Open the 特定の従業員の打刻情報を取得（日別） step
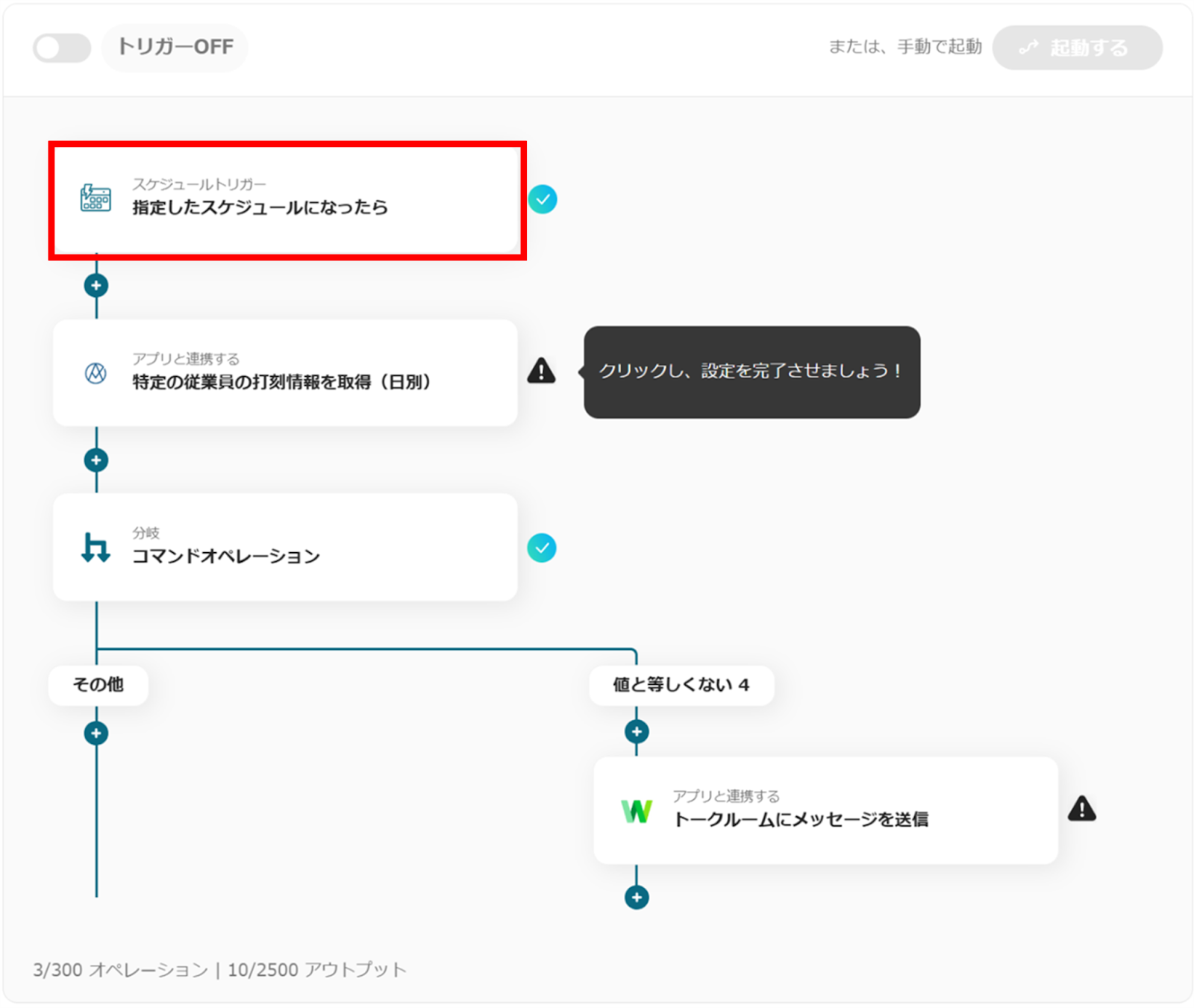 (285, 373)
